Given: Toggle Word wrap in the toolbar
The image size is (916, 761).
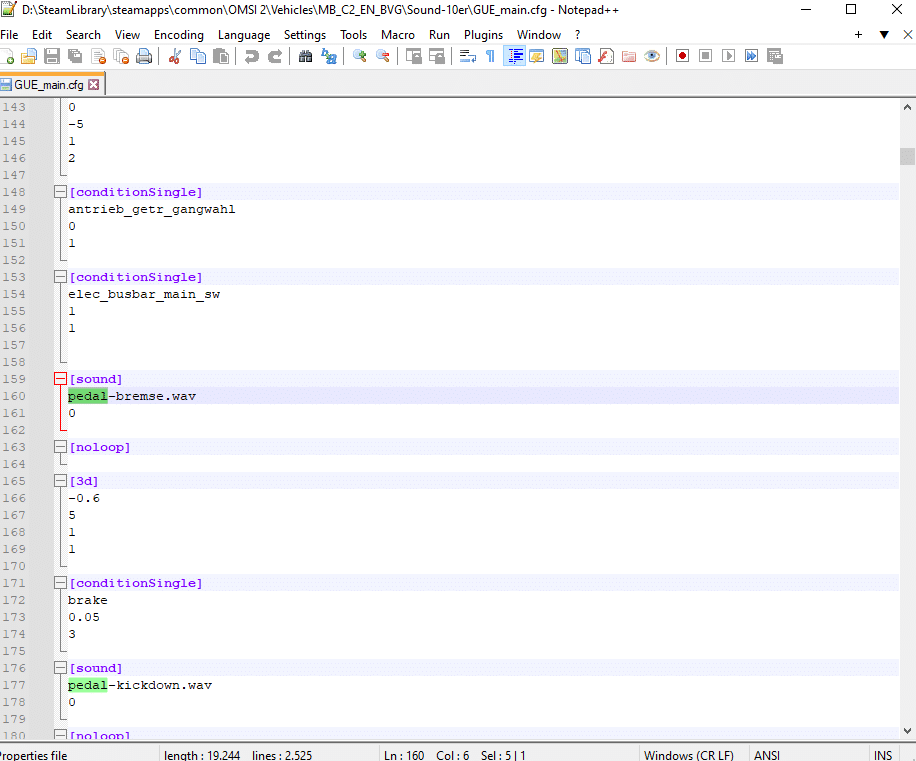Looking at the screenshot, I should tap(467, 57).
